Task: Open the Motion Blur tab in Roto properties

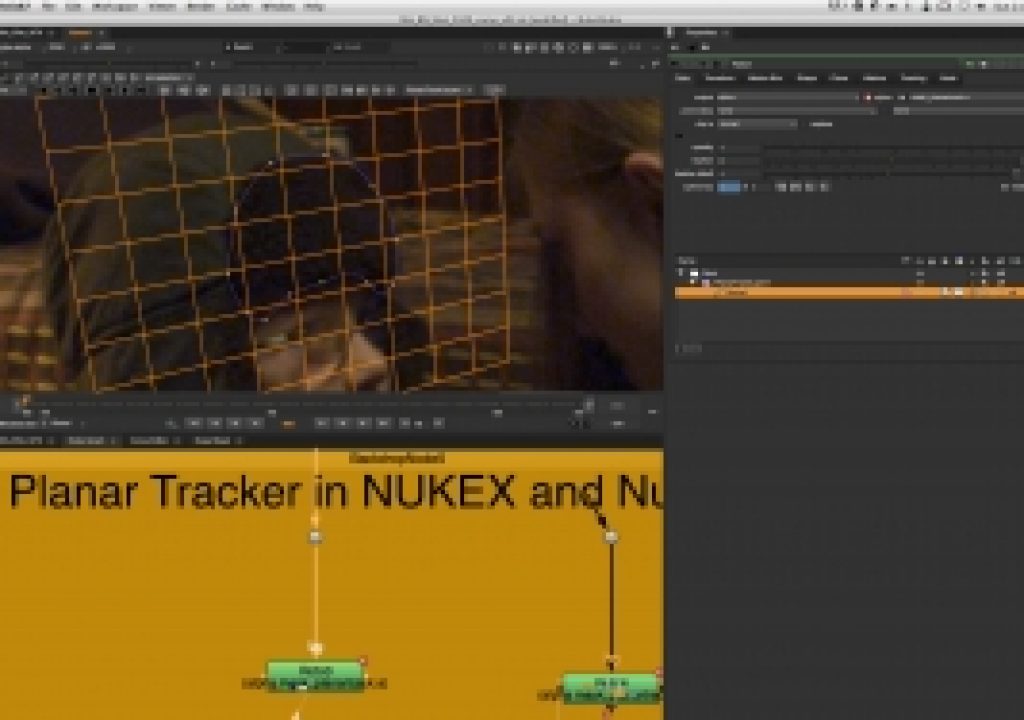Action: [765, 78]
